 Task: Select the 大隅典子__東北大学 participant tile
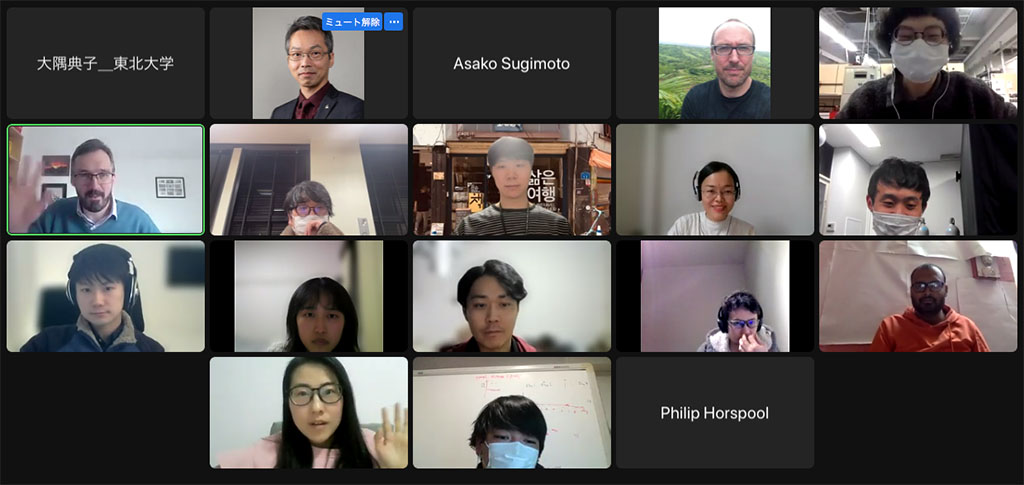pos(106,63)
